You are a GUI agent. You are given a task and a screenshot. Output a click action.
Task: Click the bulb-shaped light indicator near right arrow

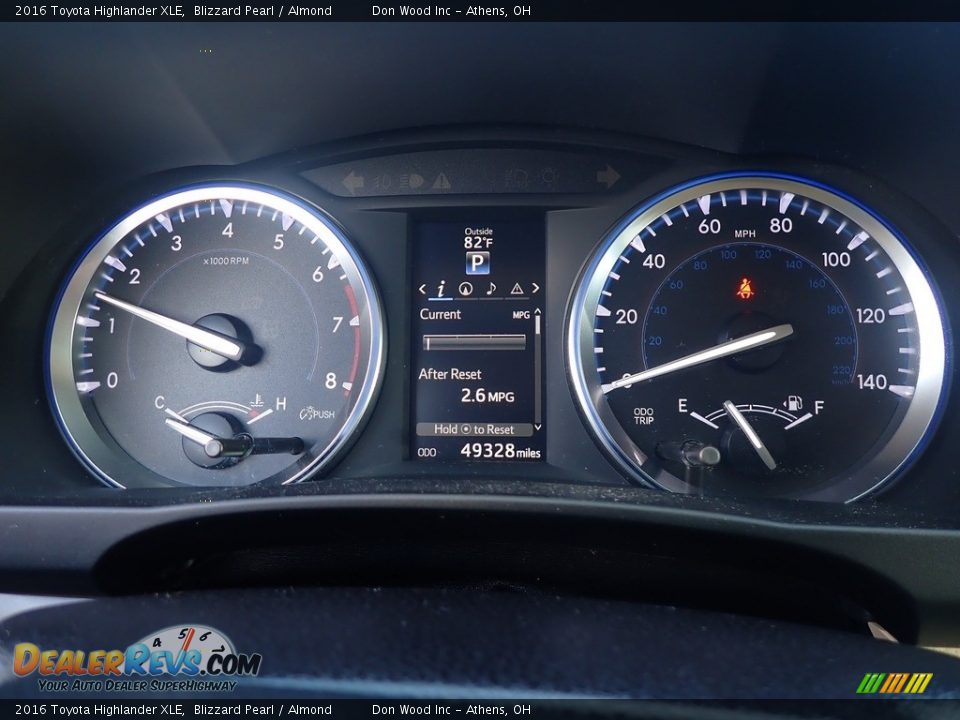pos(549,178)
